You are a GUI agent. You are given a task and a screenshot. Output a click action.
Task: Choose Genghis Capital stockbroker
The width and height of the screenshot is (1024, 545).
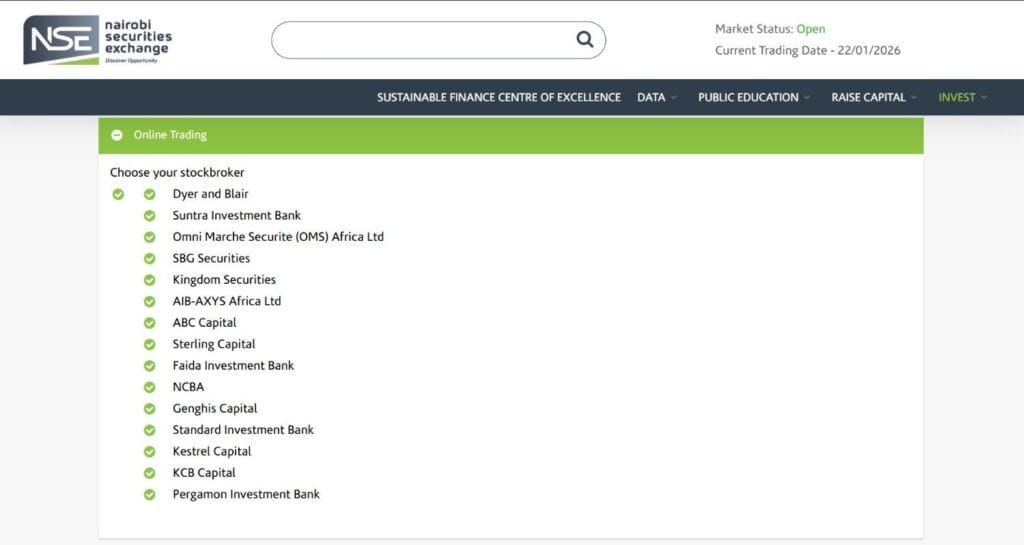[x=215, y=409]
